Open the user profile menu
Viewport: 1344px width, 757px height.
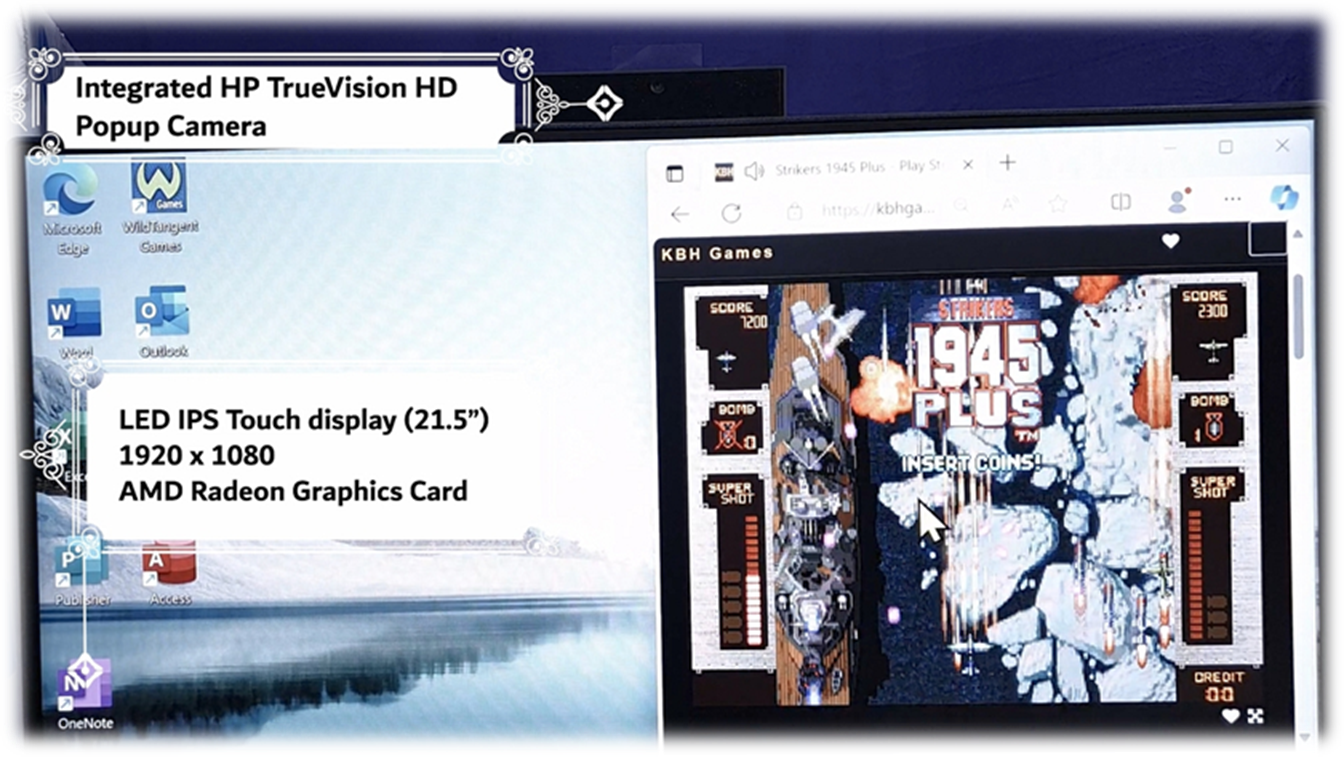pyautogui.click(x=1178, y=202)
